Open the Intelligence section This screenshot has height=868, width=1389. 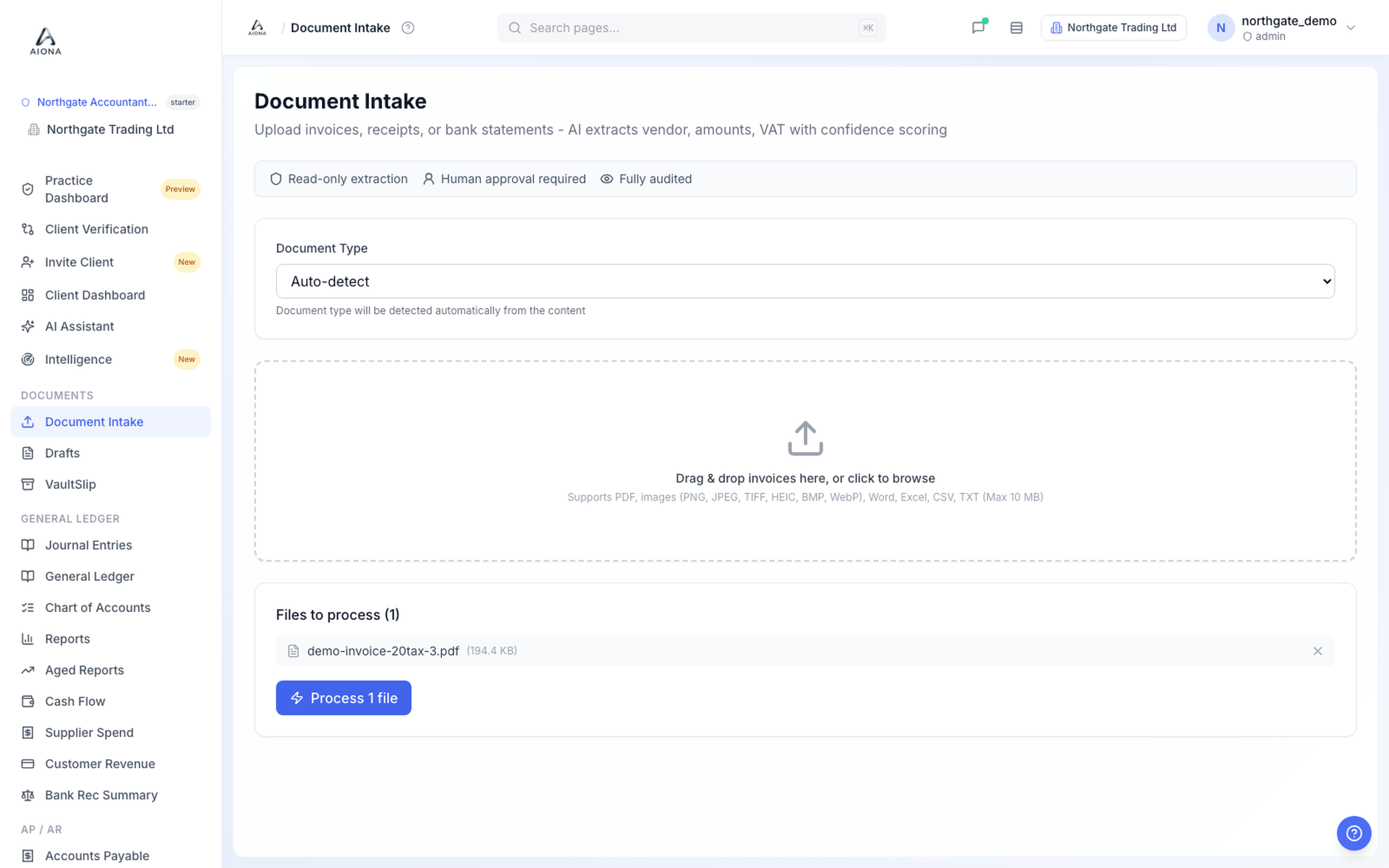click(x=110, y=359)
